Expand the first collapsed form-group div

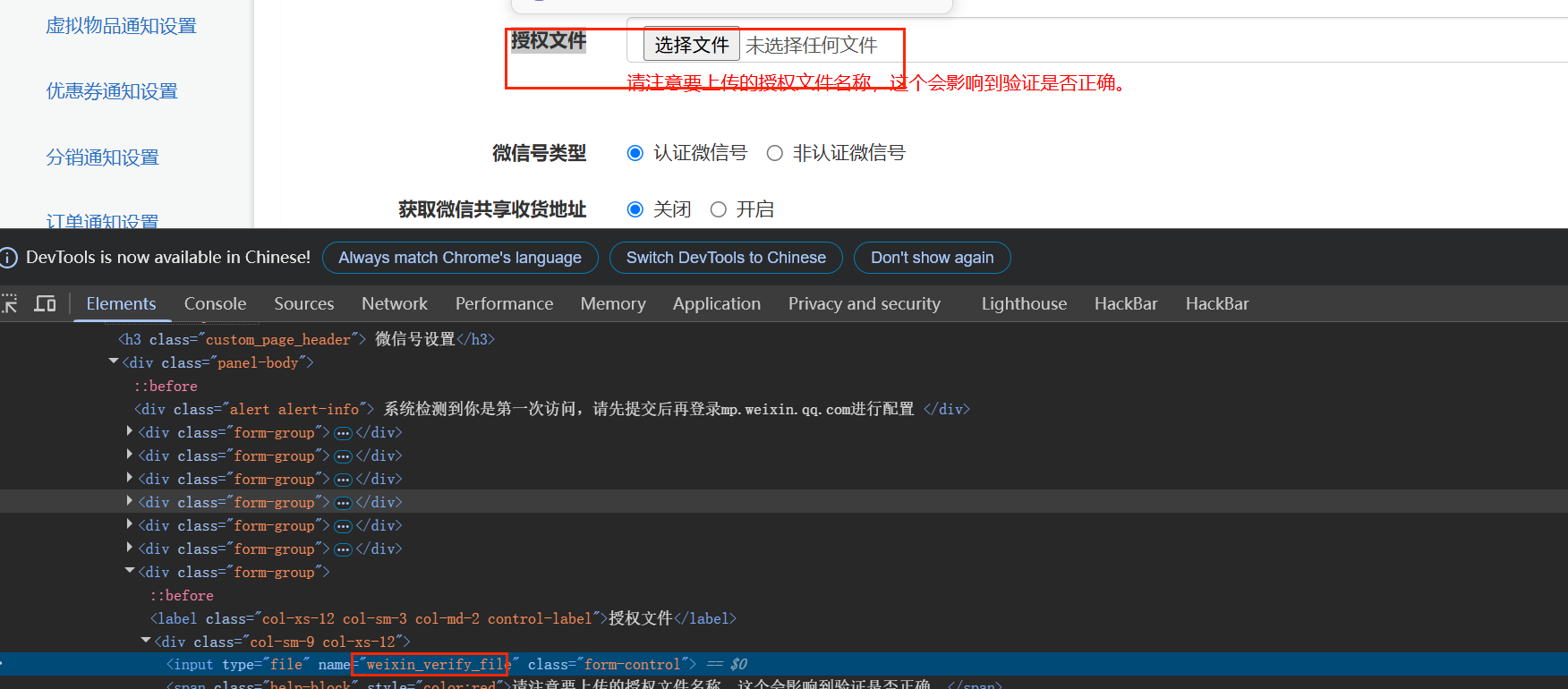(130, 432)
